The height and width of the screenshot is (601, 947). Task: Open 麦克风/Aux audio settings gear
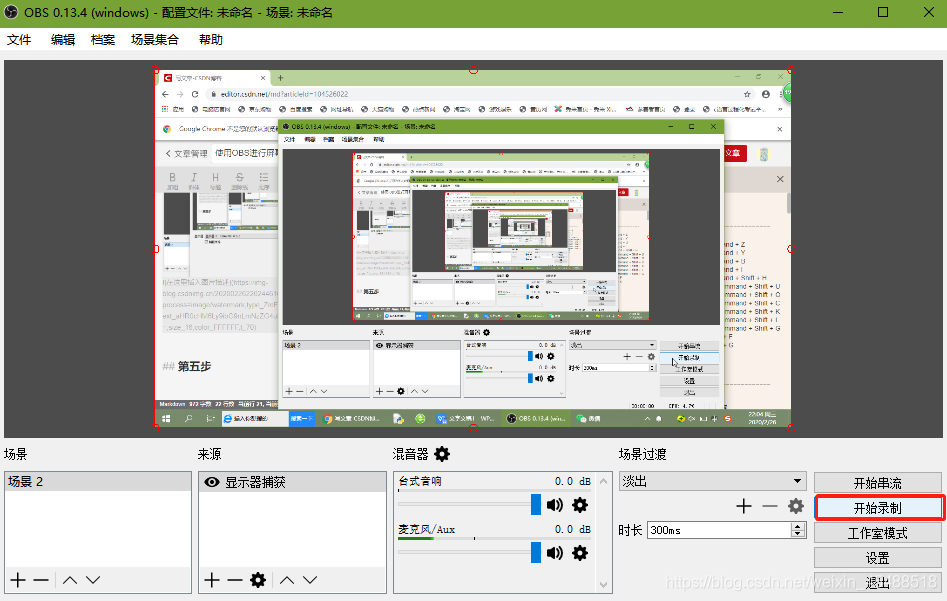tap(580, 553)
